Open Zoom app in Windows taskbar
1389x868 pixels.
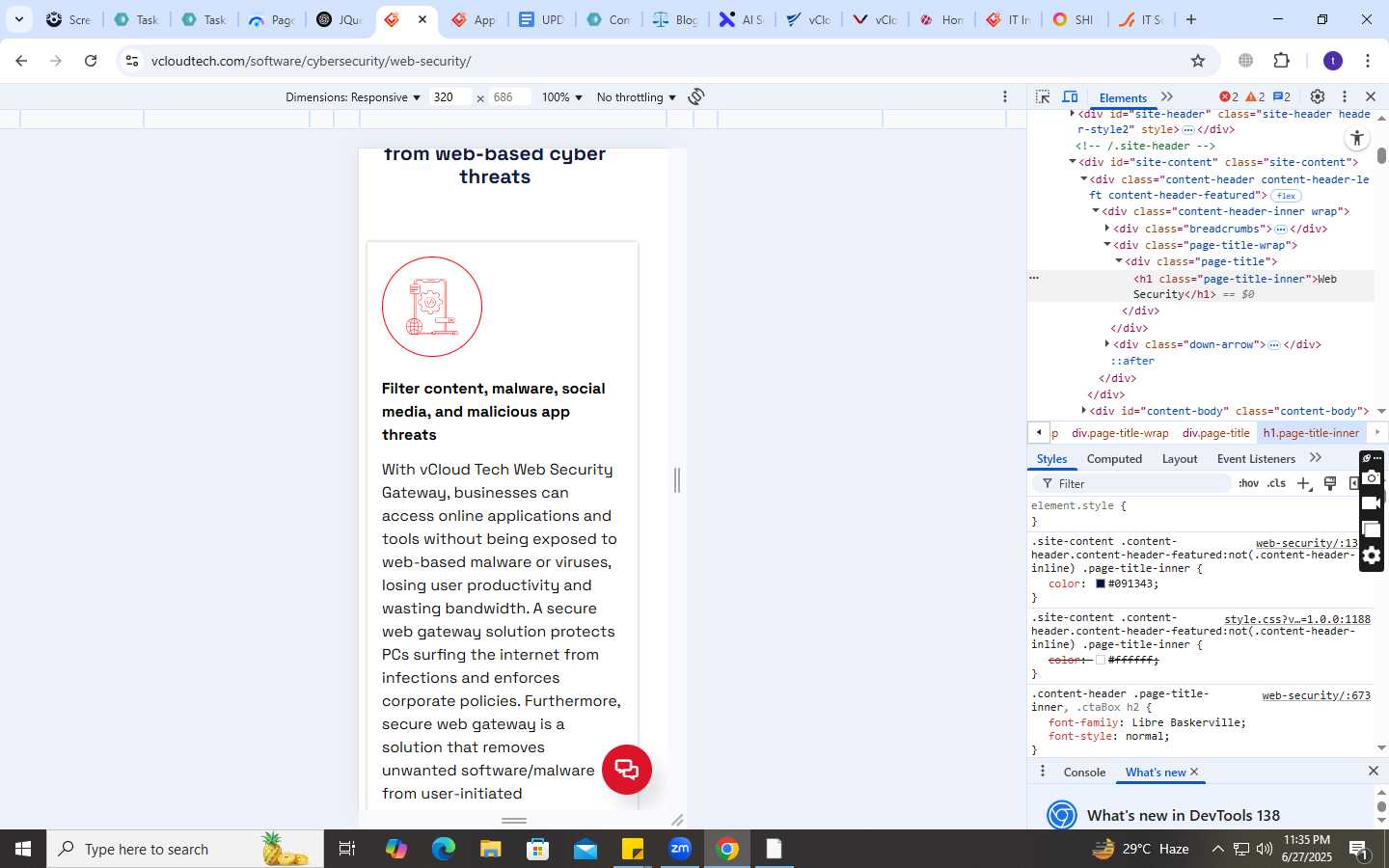(681, 849)
